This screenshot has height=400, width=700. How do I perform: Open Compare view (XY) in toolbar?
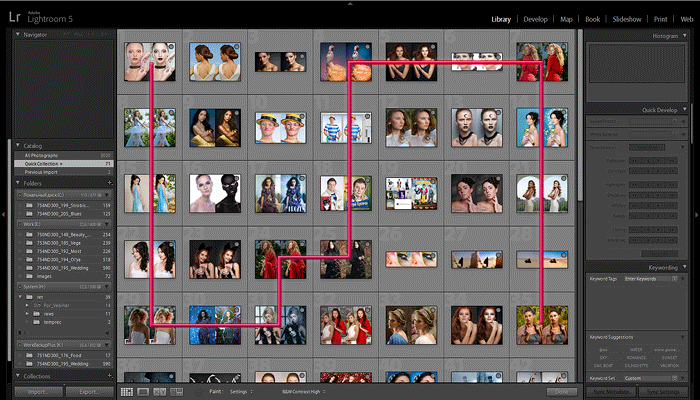159,392
